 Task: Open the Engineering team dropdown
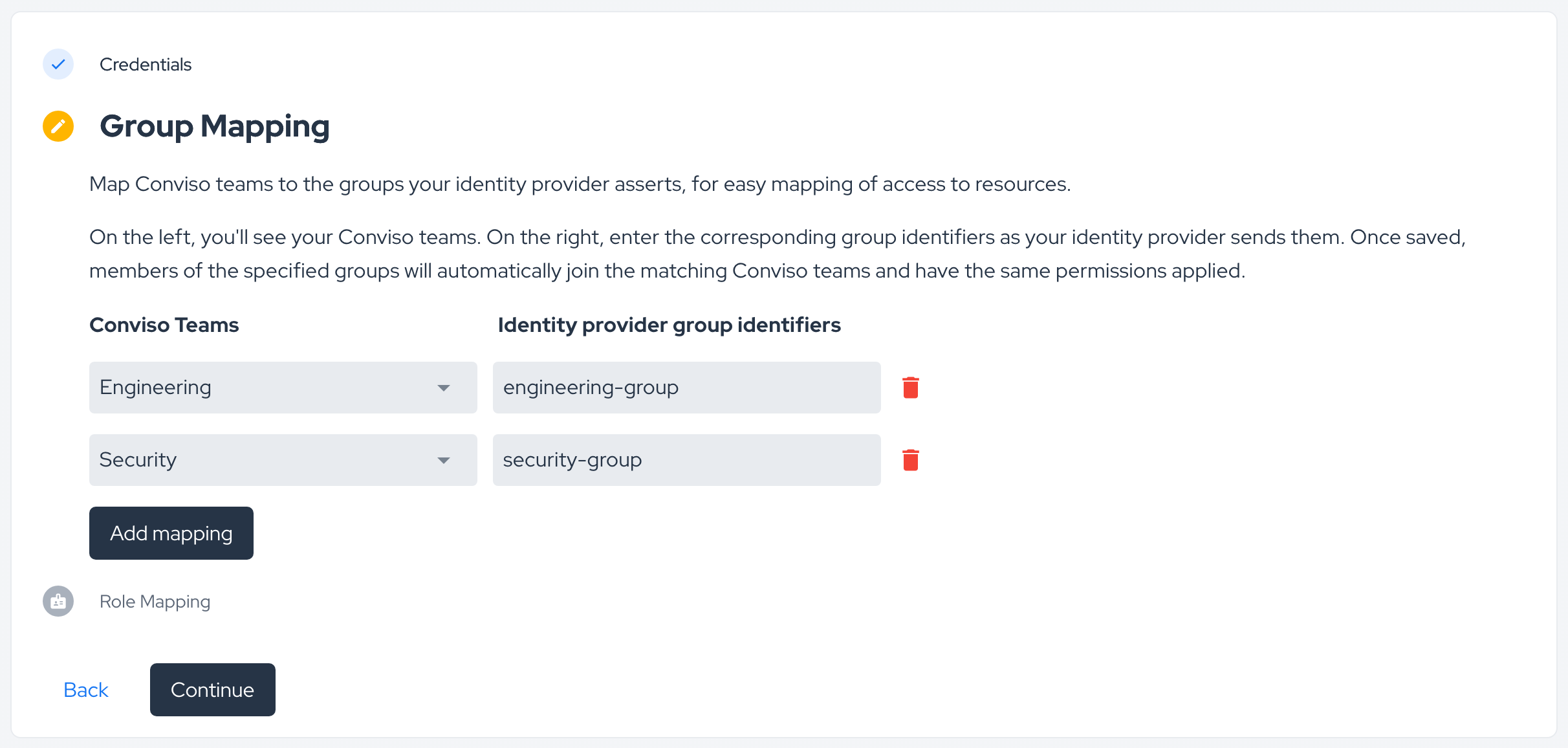(x=283, y=388)
